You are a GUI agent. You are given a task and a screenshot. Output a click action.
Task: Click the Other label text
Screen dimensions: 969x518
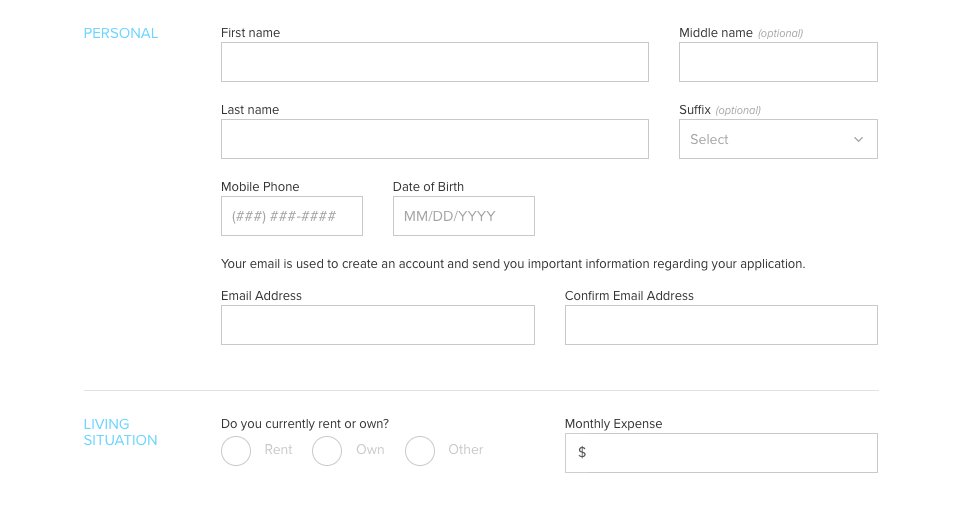[x=466, y=450]
